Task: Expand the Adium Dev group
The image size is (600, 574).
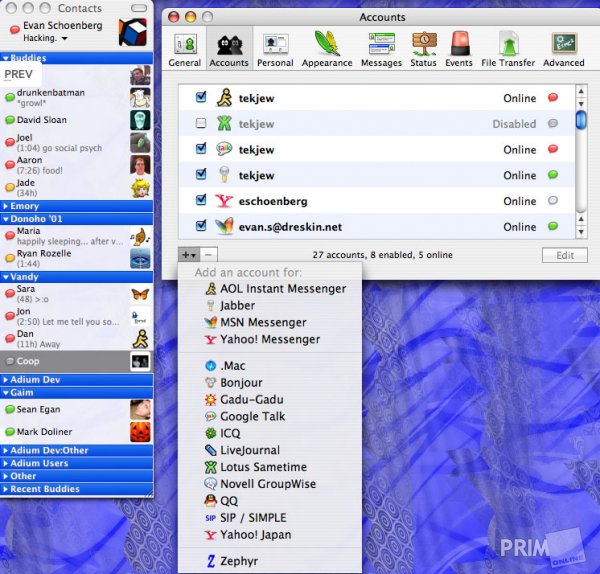Action: pos(5,380)
